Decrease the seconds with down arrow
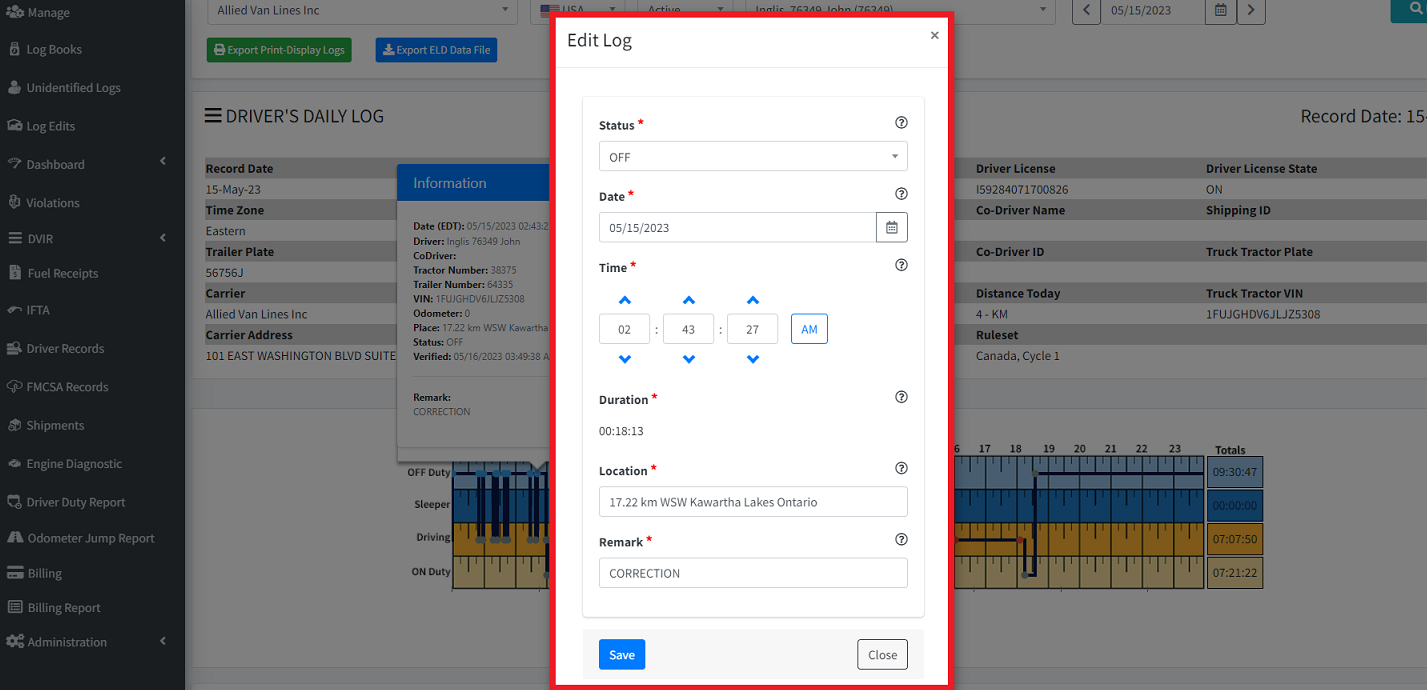The width and height of the screenshot is (1427, 690). (752, 359)
